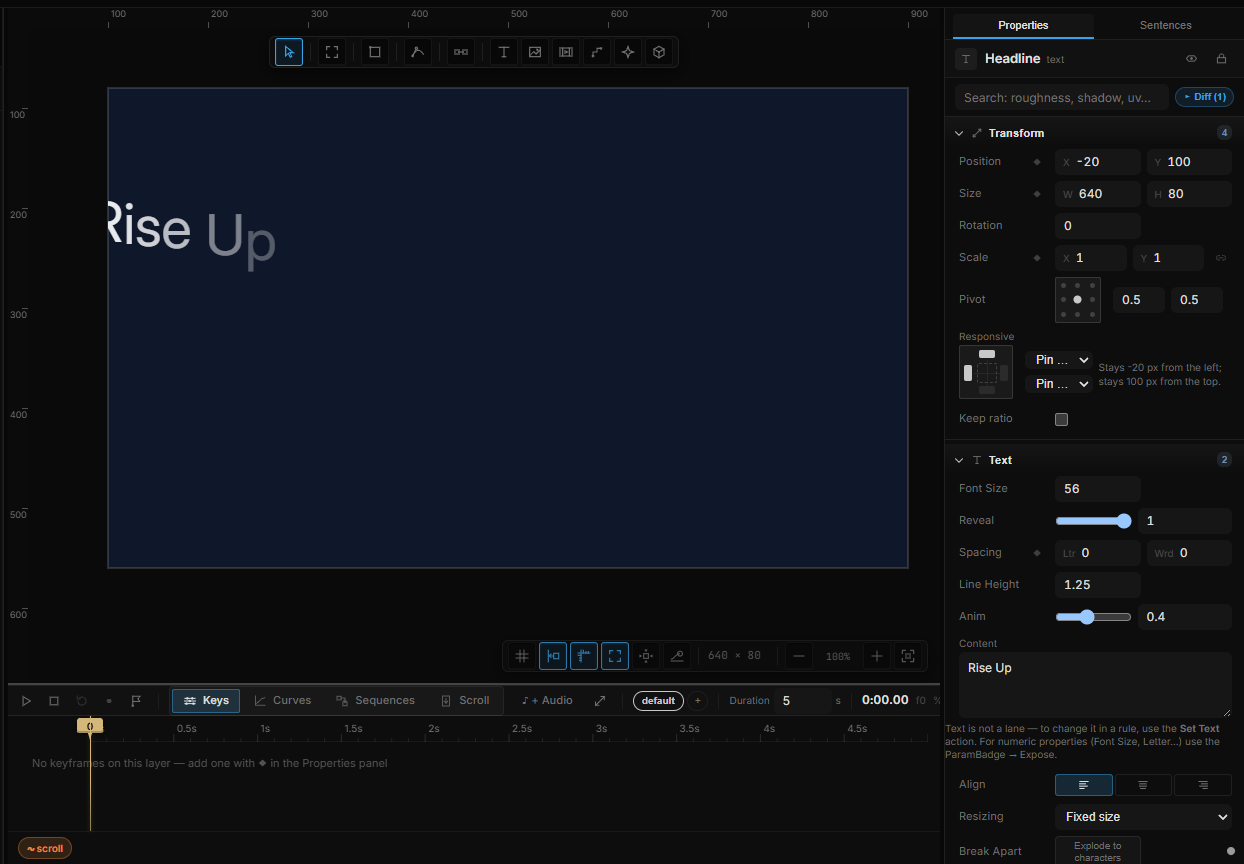Fit canvas to view
Viewport: 1244px width, 864px height.
tap(908, 656)
